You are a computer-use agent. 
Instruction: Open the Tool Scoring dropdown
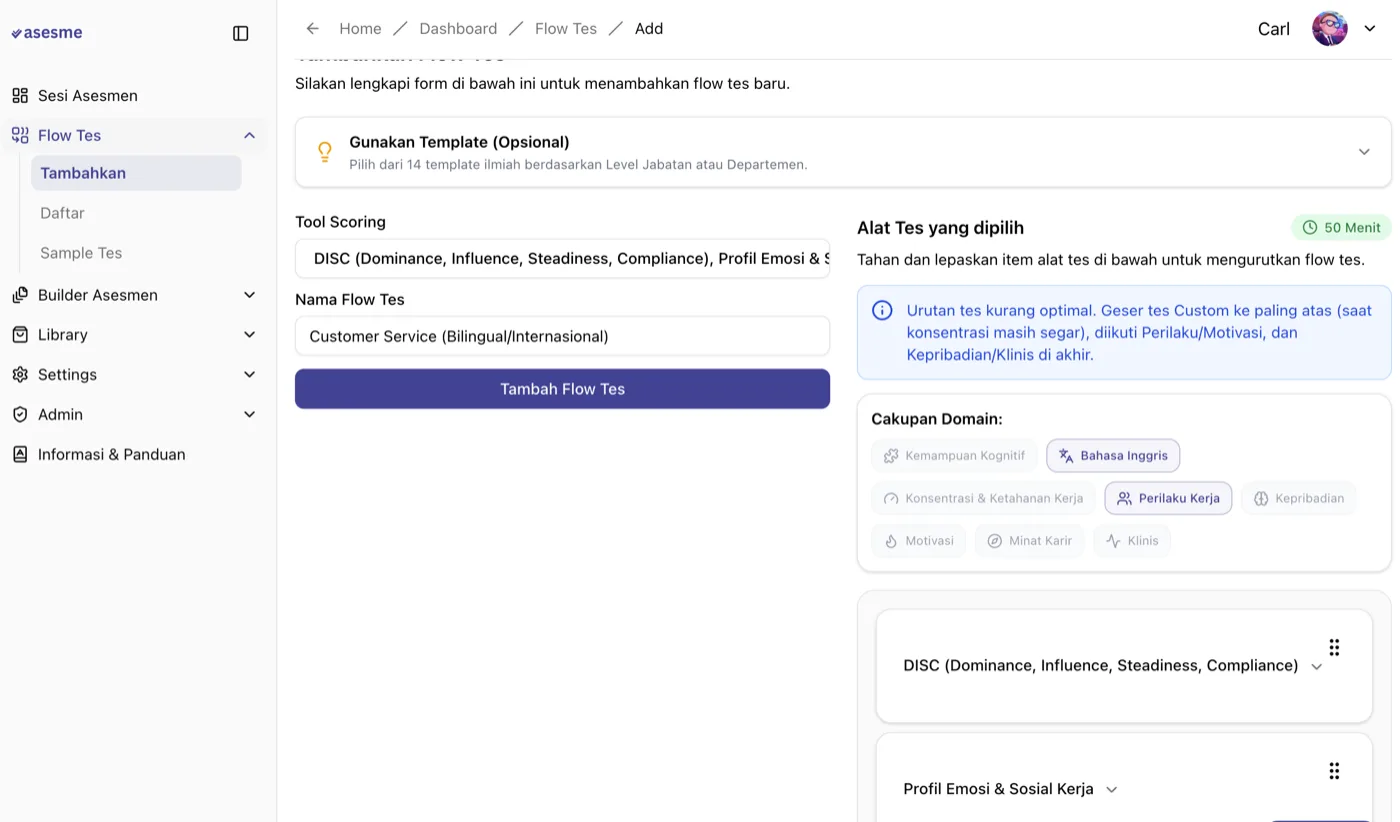pyautogui.click(x=562, y=259)
